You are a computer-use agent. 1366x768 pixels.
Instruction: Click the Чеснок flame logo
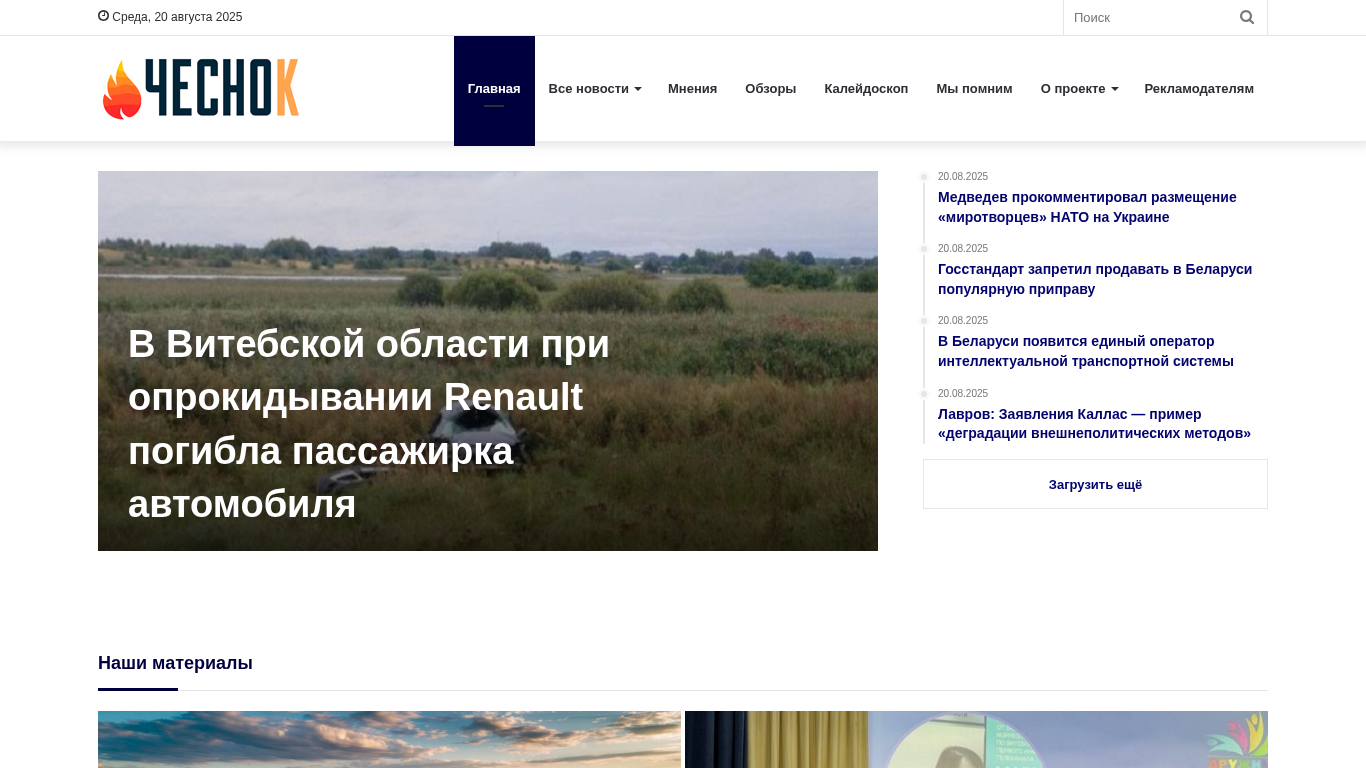coord(200,89)
